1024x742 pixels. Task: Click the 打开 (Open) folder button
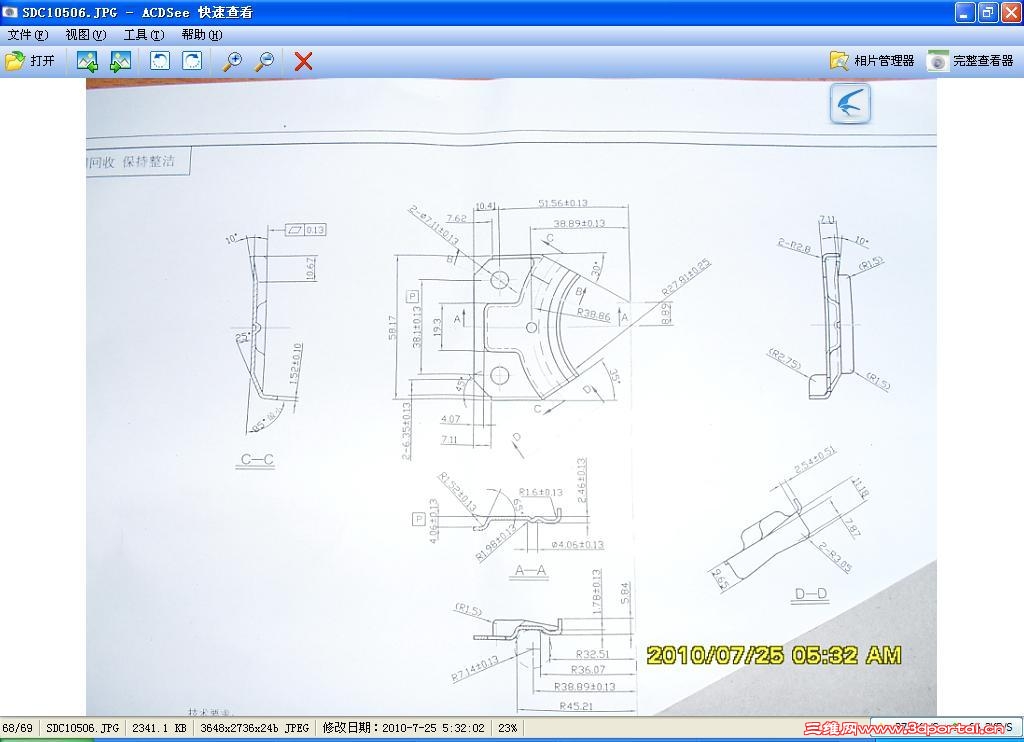click(x=30, y=61)
